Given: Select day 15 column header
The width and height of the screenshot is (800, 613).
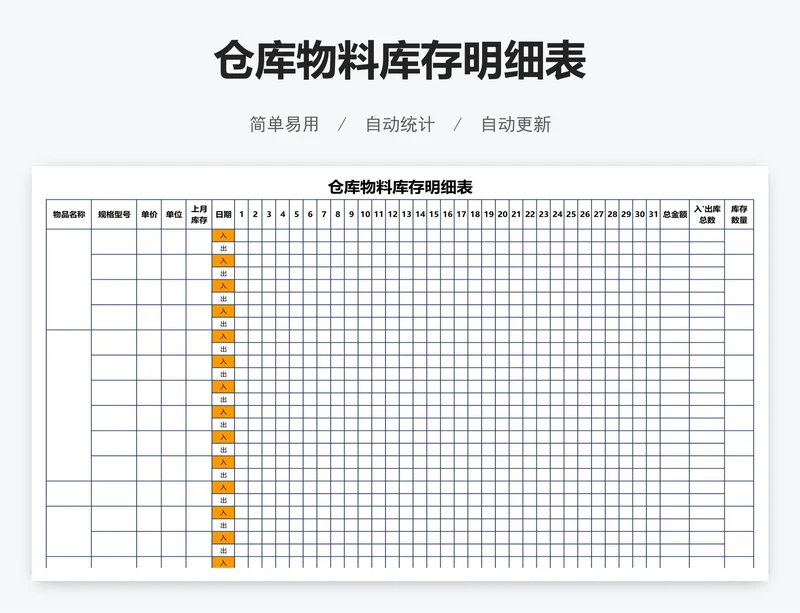Looking at the screenshot, I should pos(434,214).
